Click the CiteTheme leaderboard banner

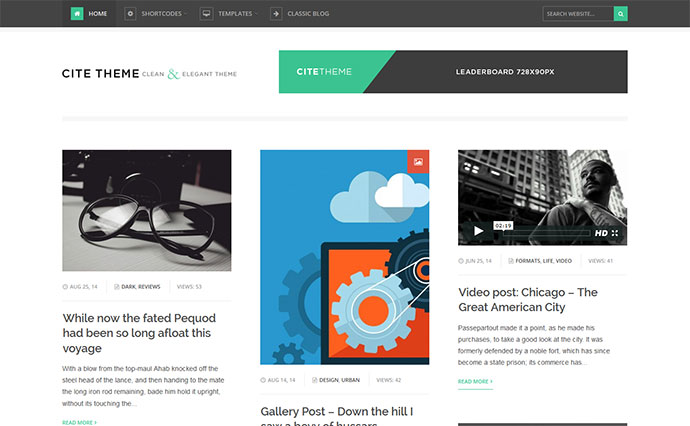pyautogui.click(x=453, y=72)
